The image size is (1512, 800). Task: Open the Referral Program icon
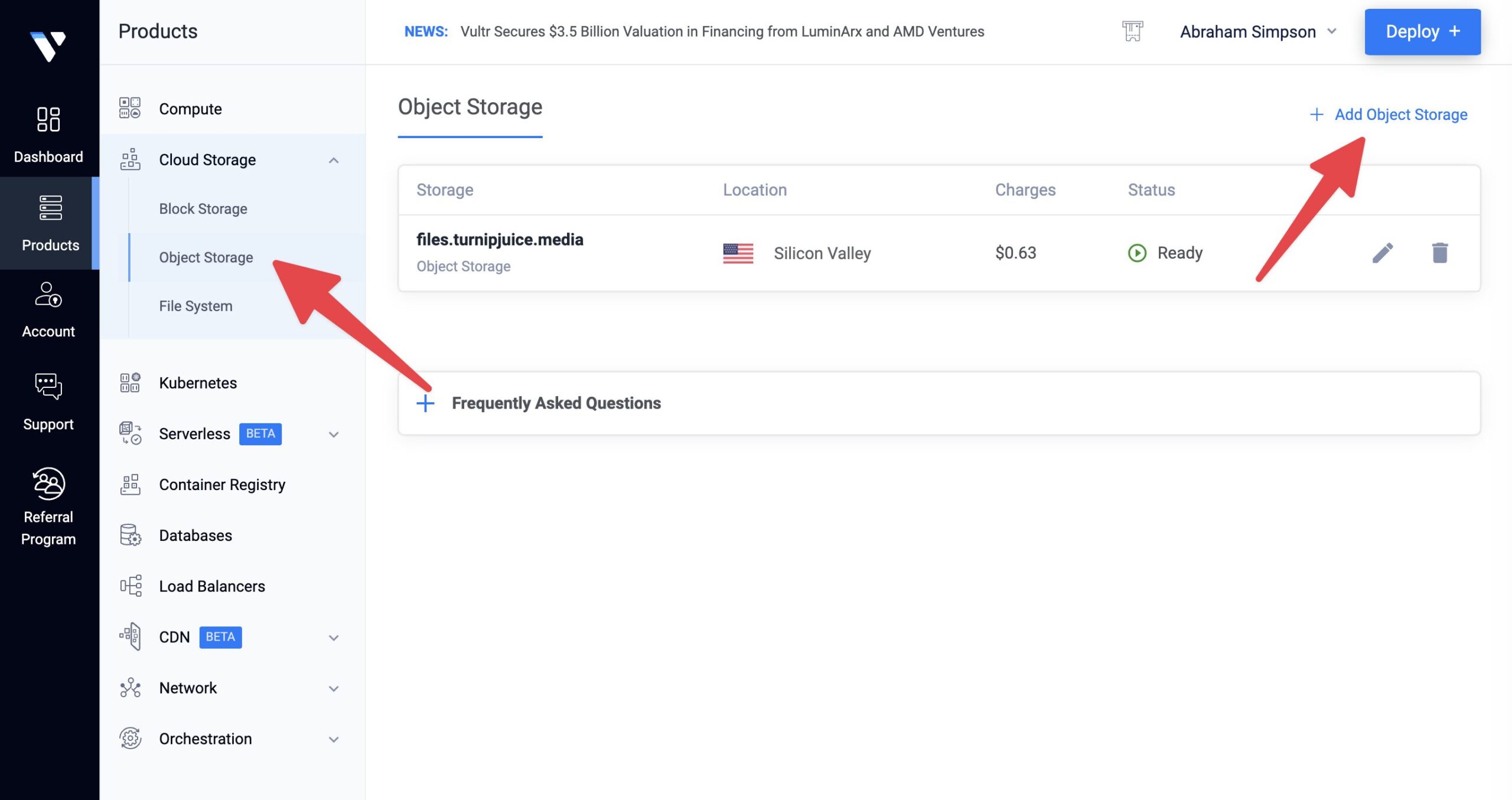[48, 484]
